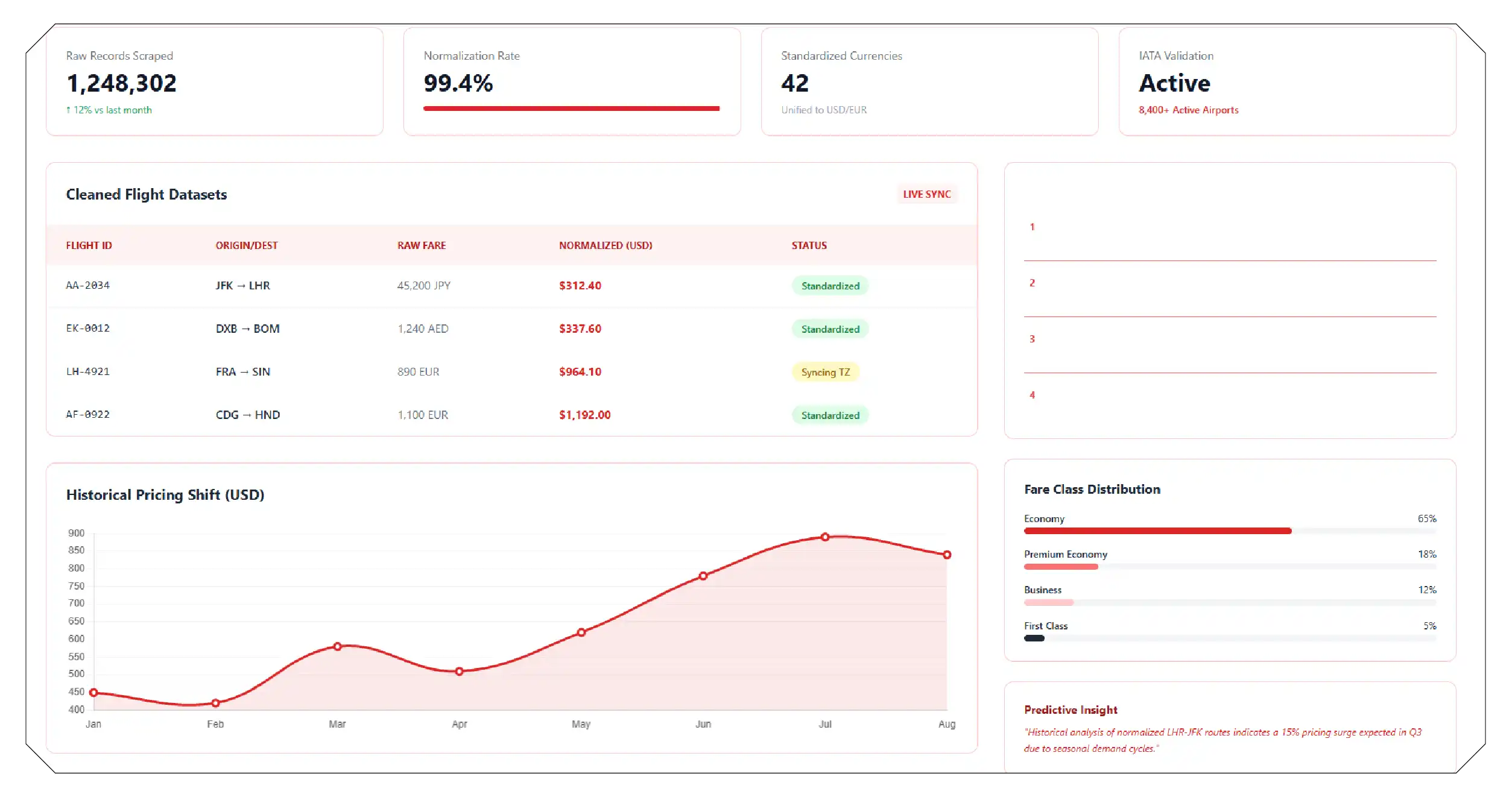
Task: Click the LIVE SYNC status badge
Action: pos(926,194)
